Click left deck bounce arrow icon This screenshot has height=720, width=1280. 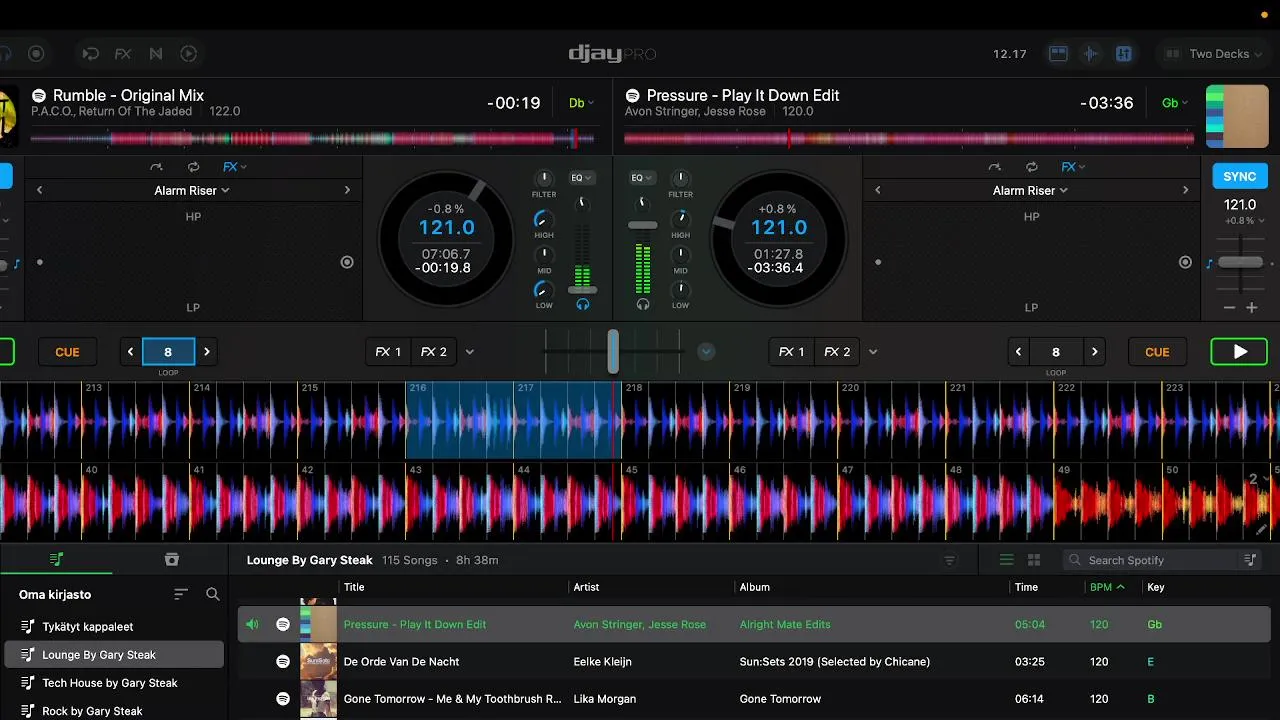pos(156,167)
